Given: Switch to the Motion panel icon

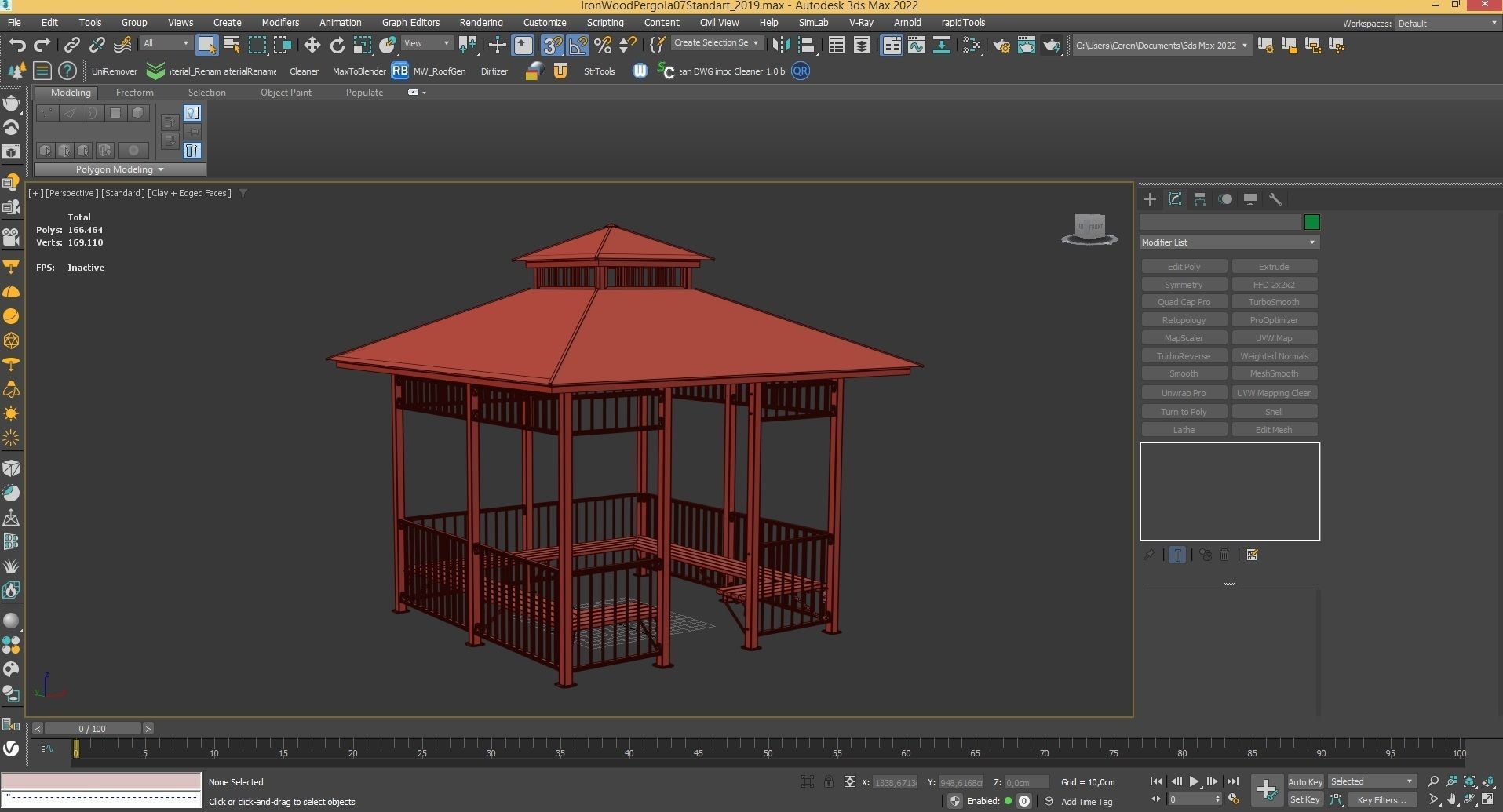Looking at the screenshot, I should [x=1225, y=199].
